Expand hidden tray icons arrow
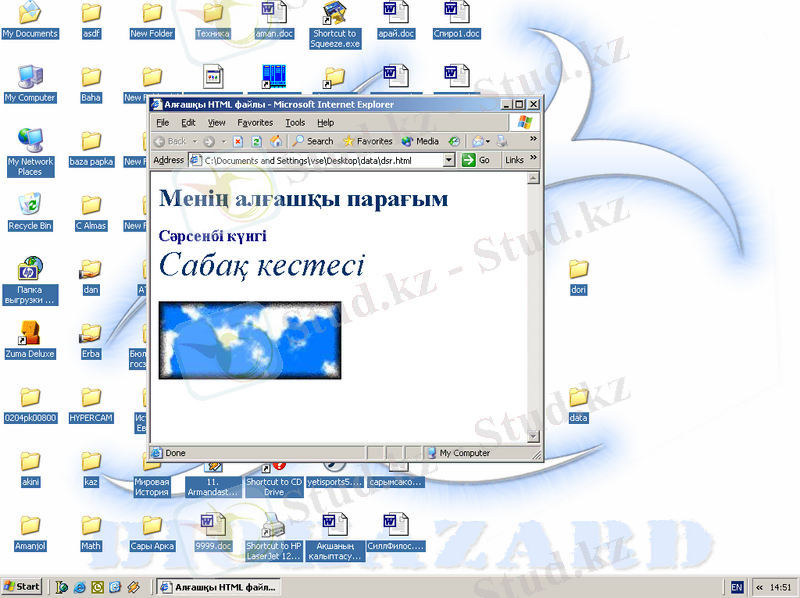This screenshot has height=598, width=800. 760,587
